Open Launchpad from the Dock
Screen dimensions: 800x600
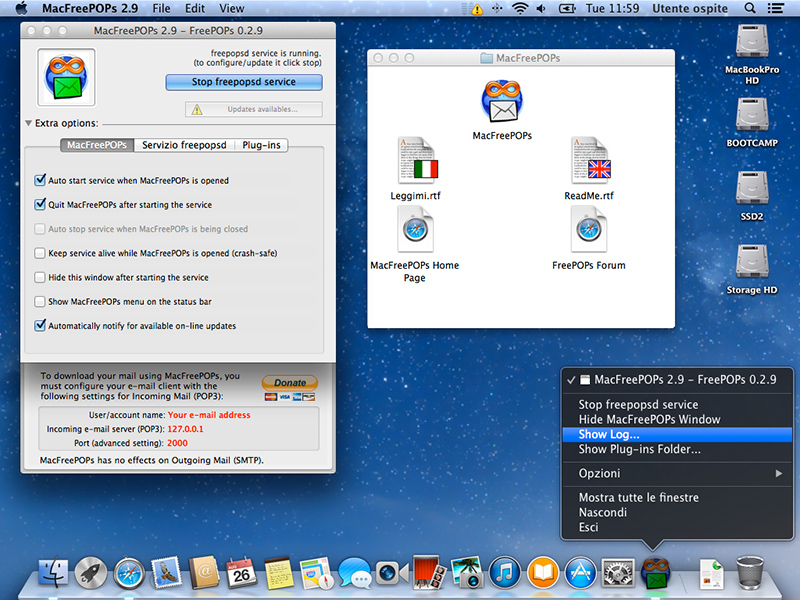click(x=91, y=573)
